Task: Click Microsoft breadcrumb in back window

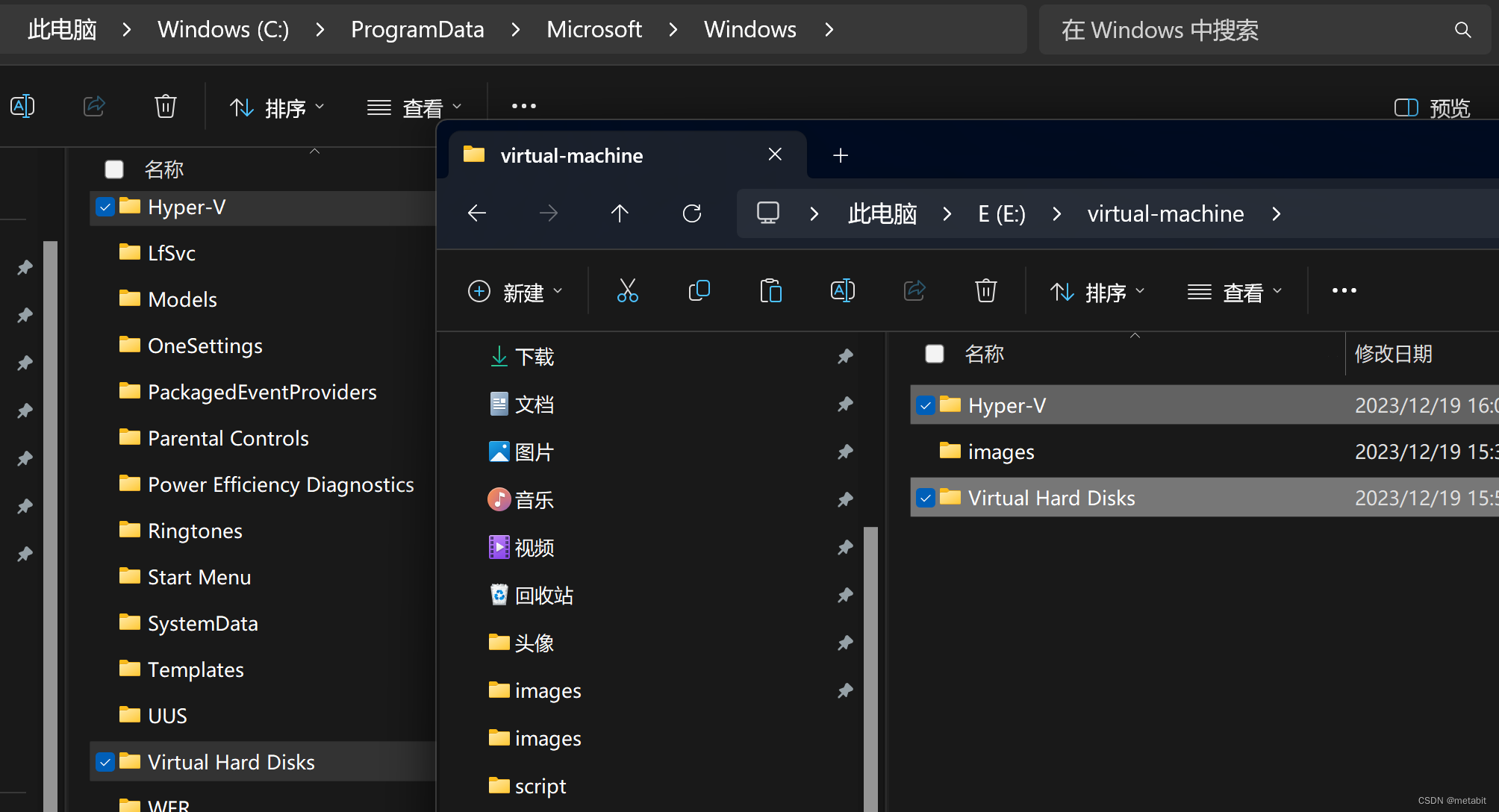Action: point(594,30)
